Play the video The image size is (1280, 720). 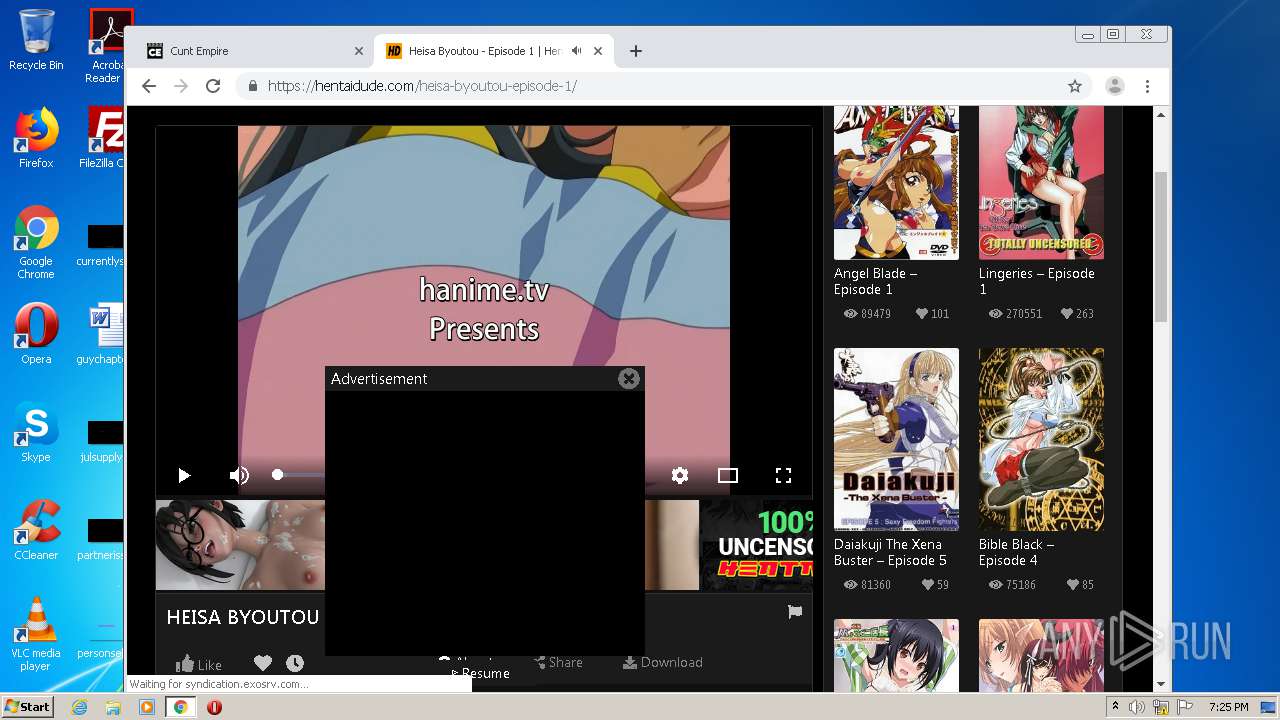(184, 476)
